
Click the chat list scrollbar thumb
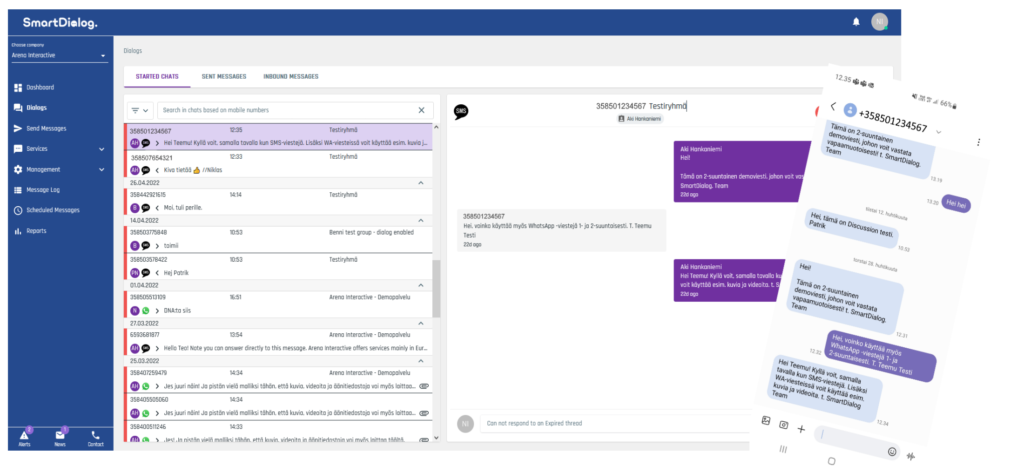coord(436,288)
